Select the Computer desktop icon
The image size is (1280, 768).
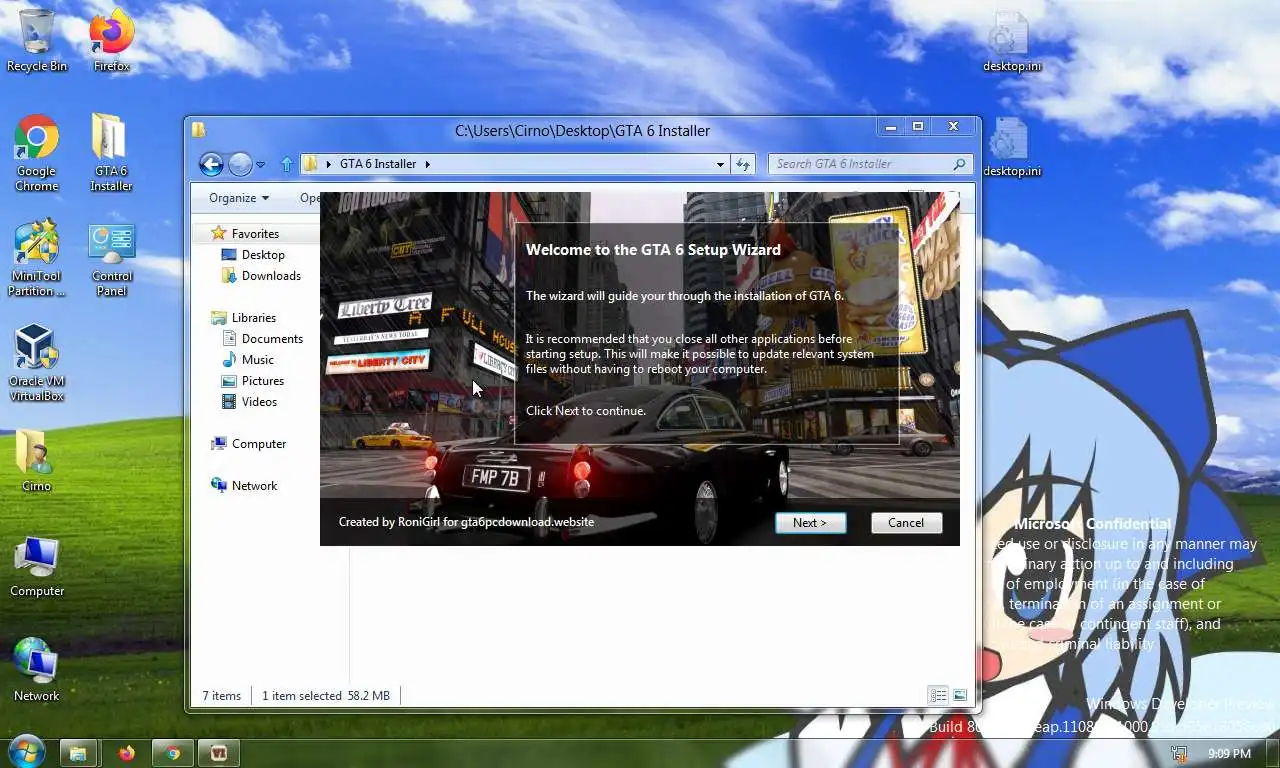37,566
